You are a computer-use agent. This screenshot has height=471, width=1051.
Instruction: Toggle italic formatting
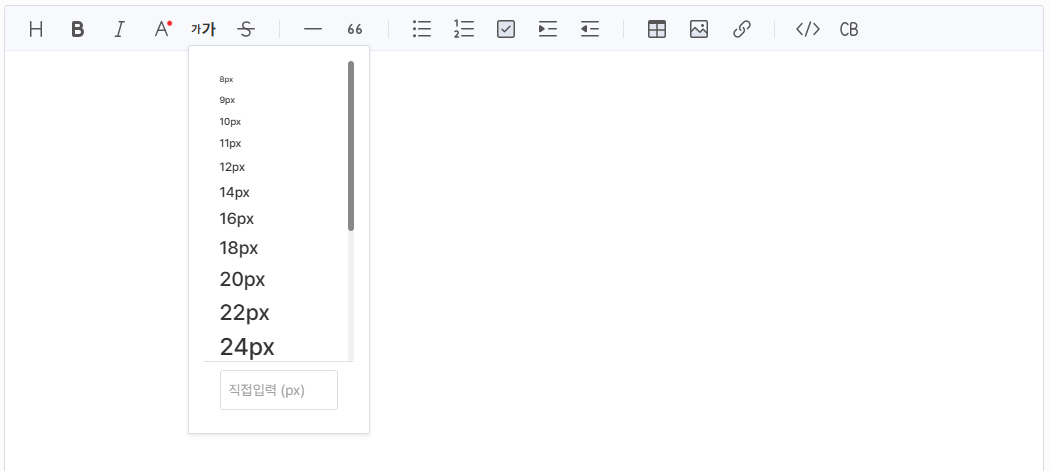[x=120, y=29]
